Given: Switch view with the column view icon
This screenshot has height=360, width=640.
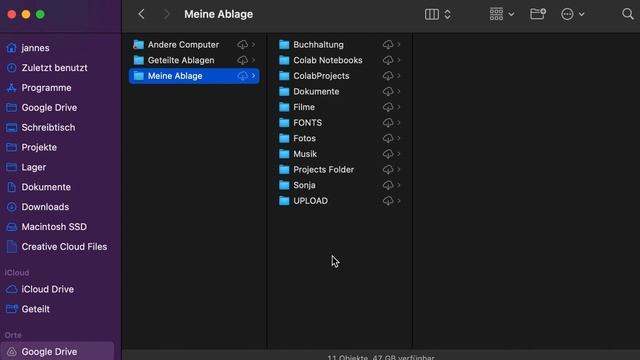Looking at the screenshot, I should pos(431,14).
